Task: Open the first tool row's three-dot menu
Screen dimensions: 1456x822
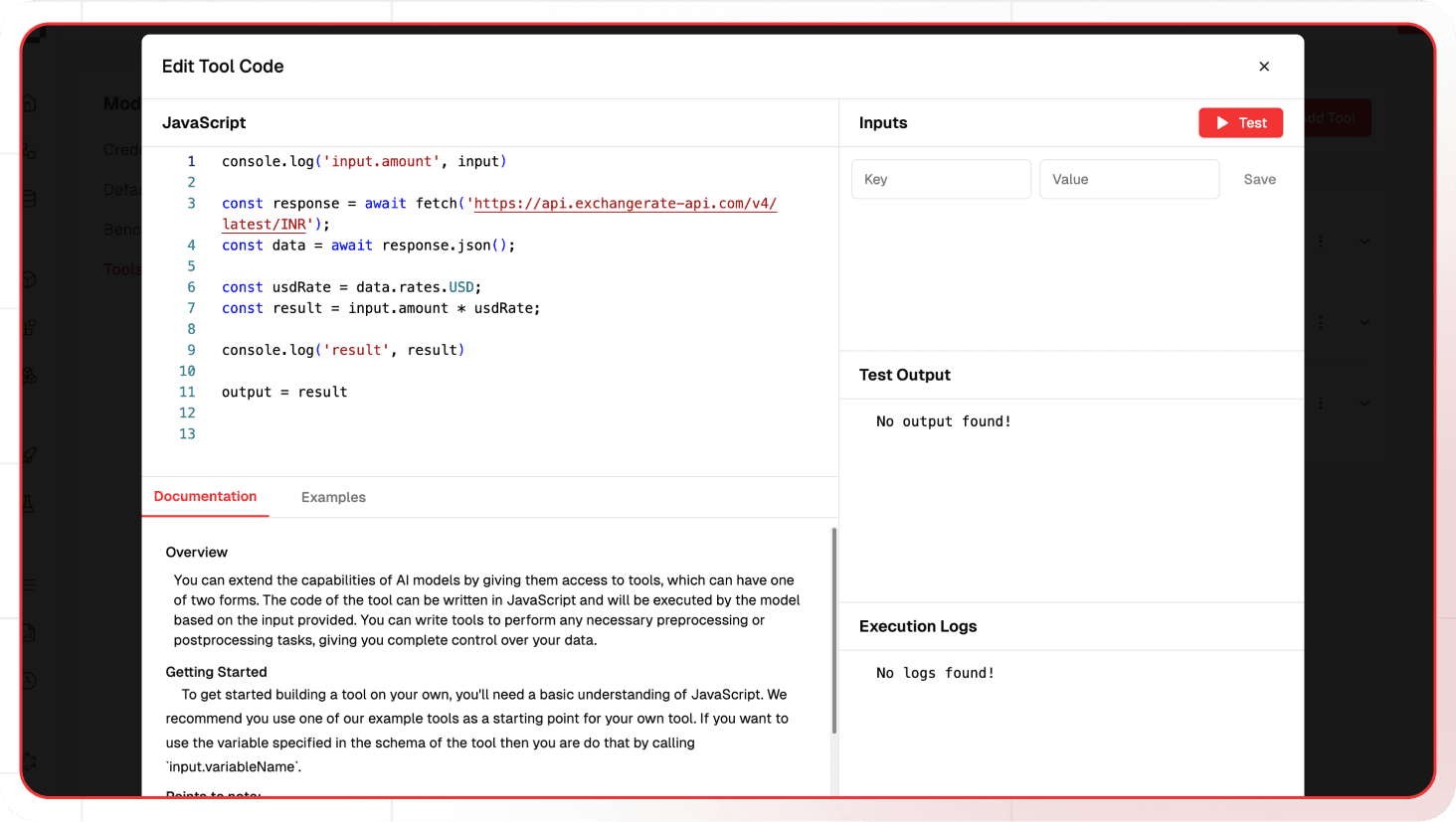Action: coord(1321,242)
